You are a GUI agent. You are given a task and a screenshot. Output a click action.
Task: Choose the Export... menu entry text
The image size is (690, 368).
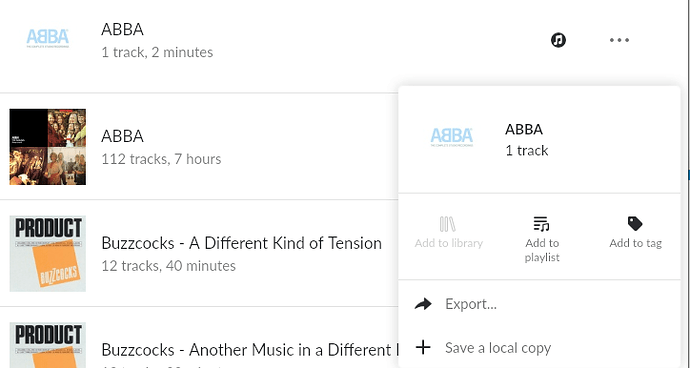(x=471, y=304)
